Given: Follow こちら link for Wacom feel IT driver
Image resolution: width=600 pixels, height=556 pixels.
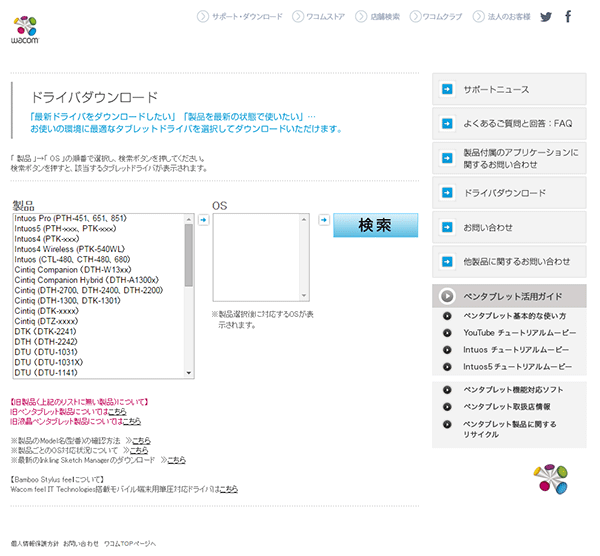Looking at the screenshot, I should (229, 489).
